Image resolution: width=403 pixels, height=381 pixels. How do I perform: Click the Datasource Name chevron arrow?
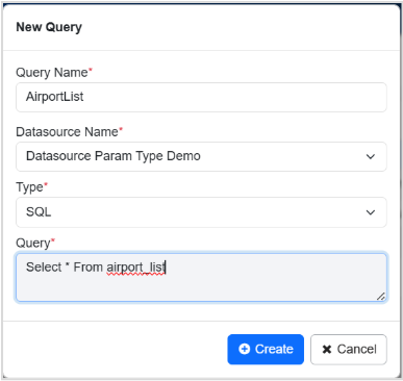click(370, 156)
